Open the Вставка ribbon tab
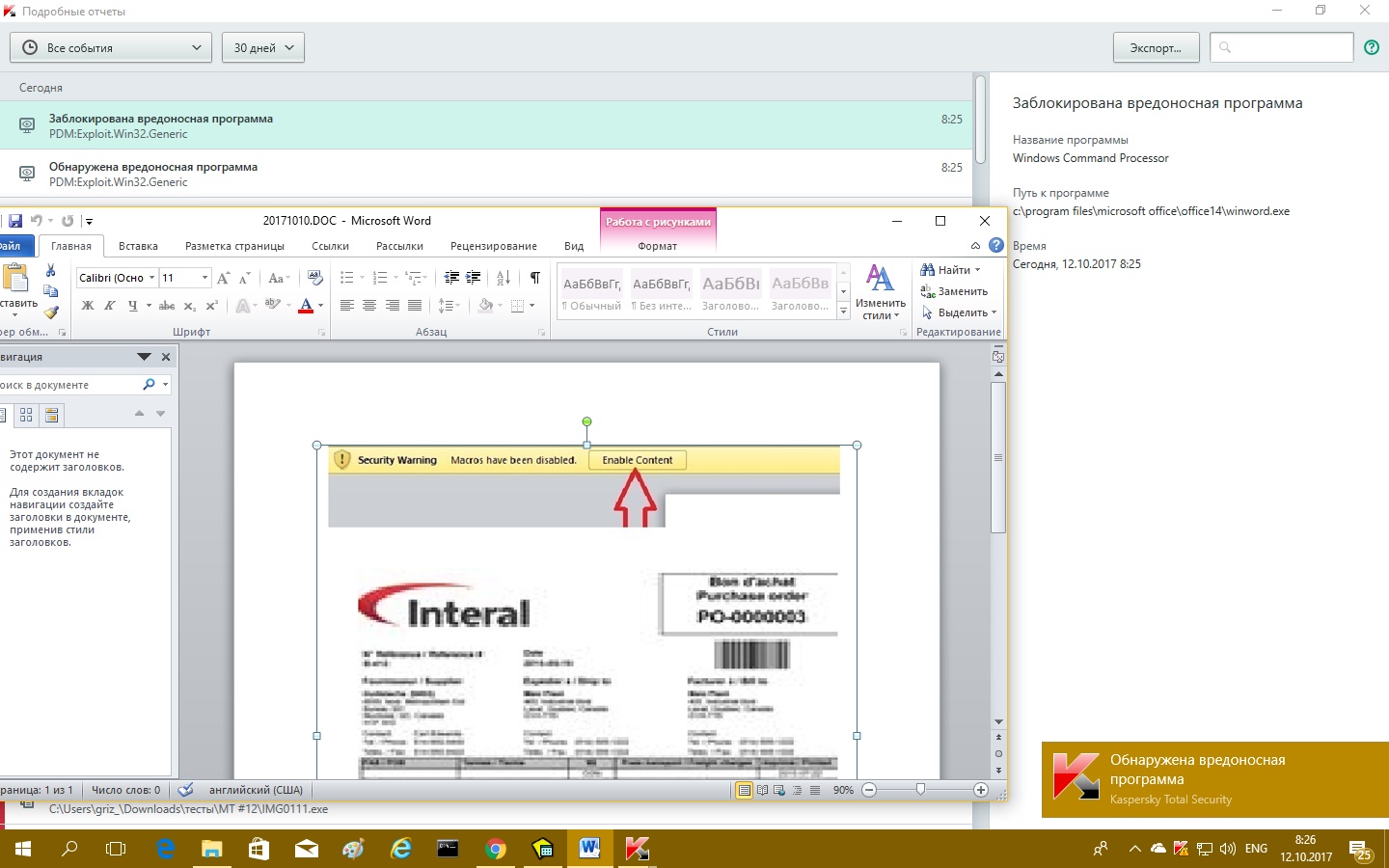 coord(138,246)
